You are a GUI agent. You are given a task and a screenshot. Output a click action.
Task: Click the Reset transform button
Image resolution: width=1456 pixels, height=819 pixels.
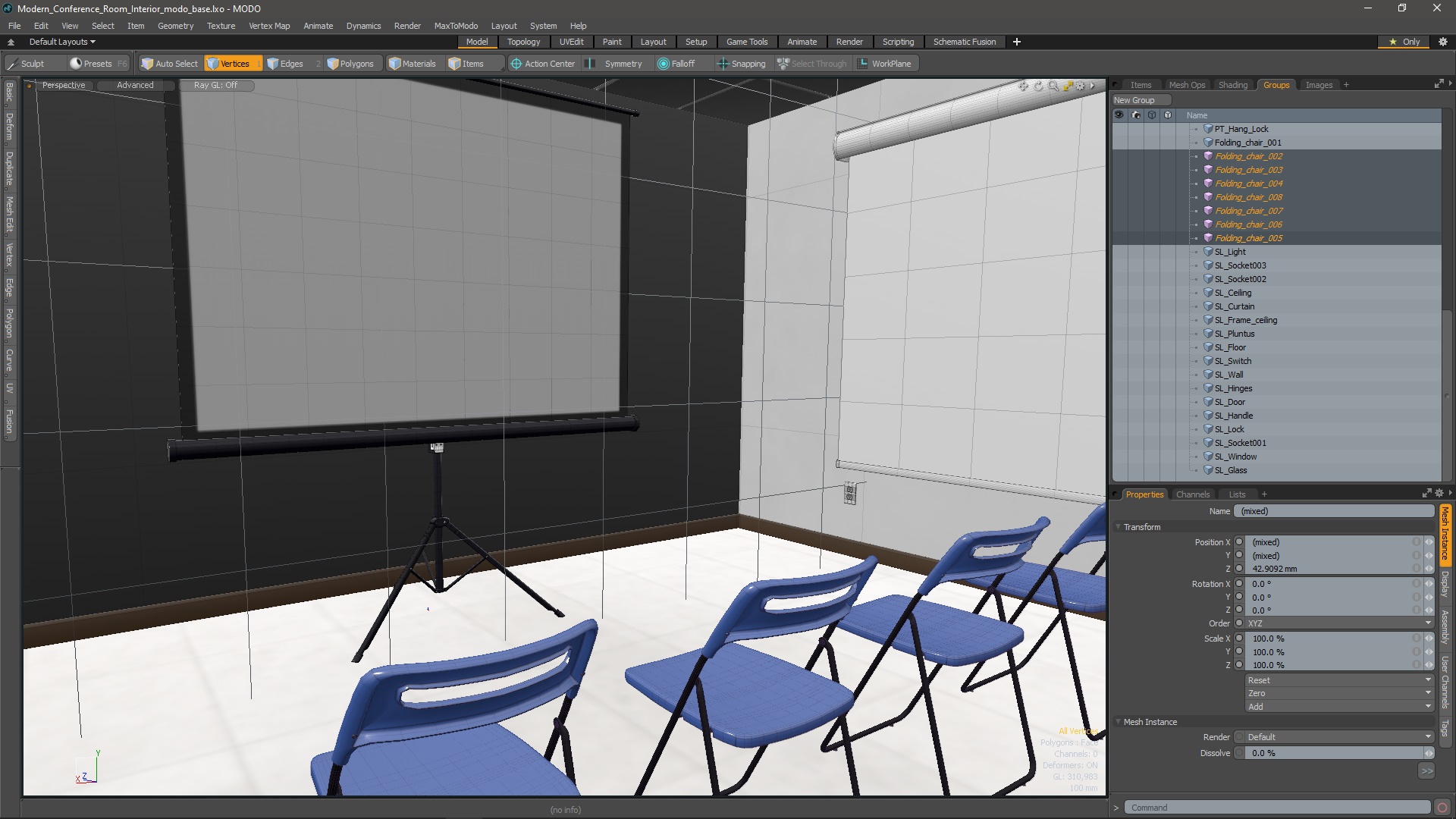coord(1338,680)
